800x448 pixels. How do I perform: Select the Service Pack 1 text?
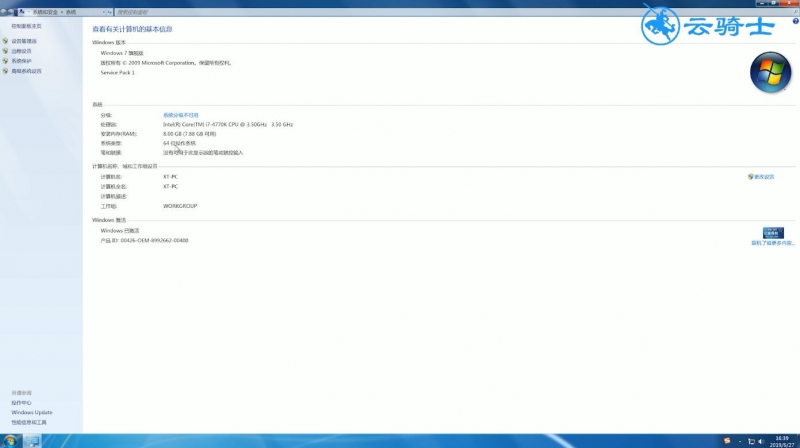click(x=117, y=72)
